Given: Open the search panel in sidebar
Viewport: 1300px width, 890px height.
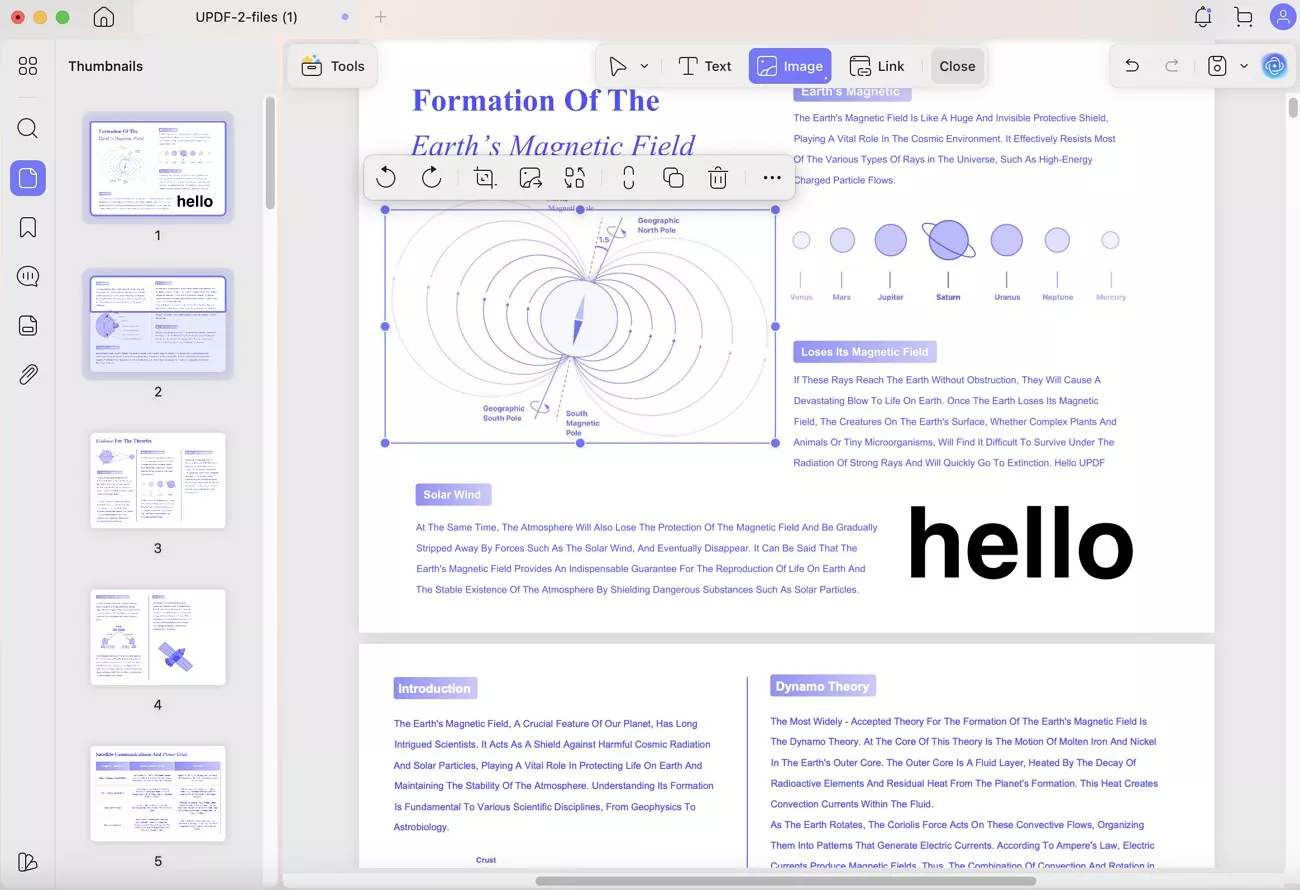Looking at the screenshot, I should pyautogui.click(x=28, y=128).
